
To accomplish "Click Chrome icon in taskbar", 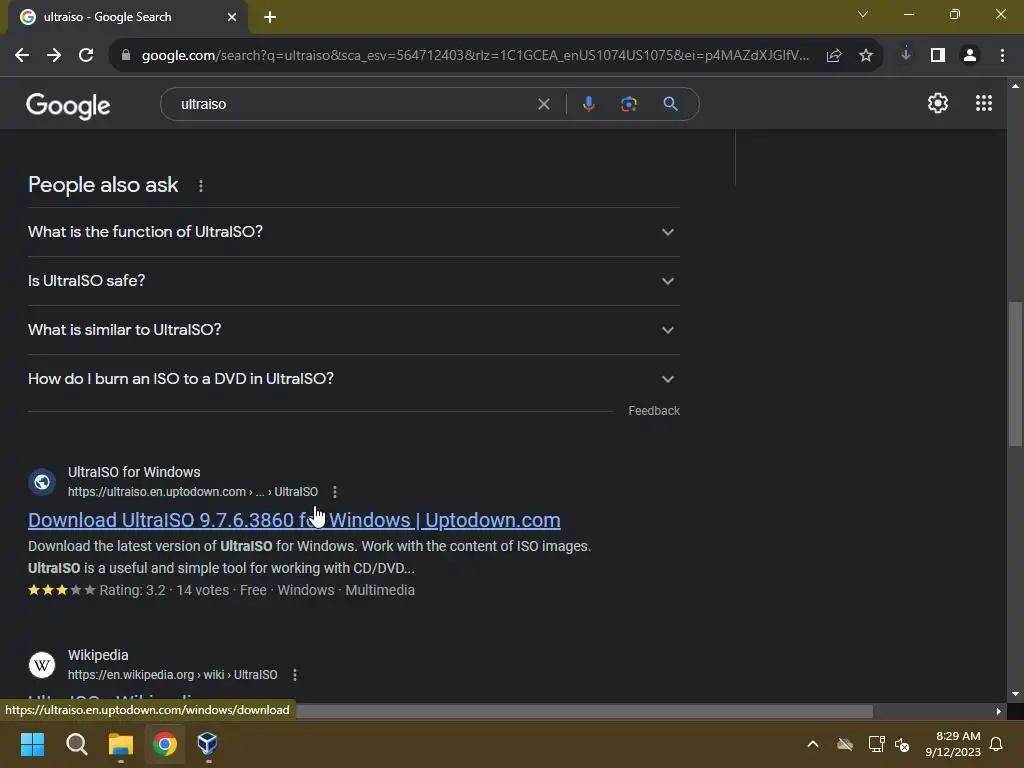I will 165,744.
